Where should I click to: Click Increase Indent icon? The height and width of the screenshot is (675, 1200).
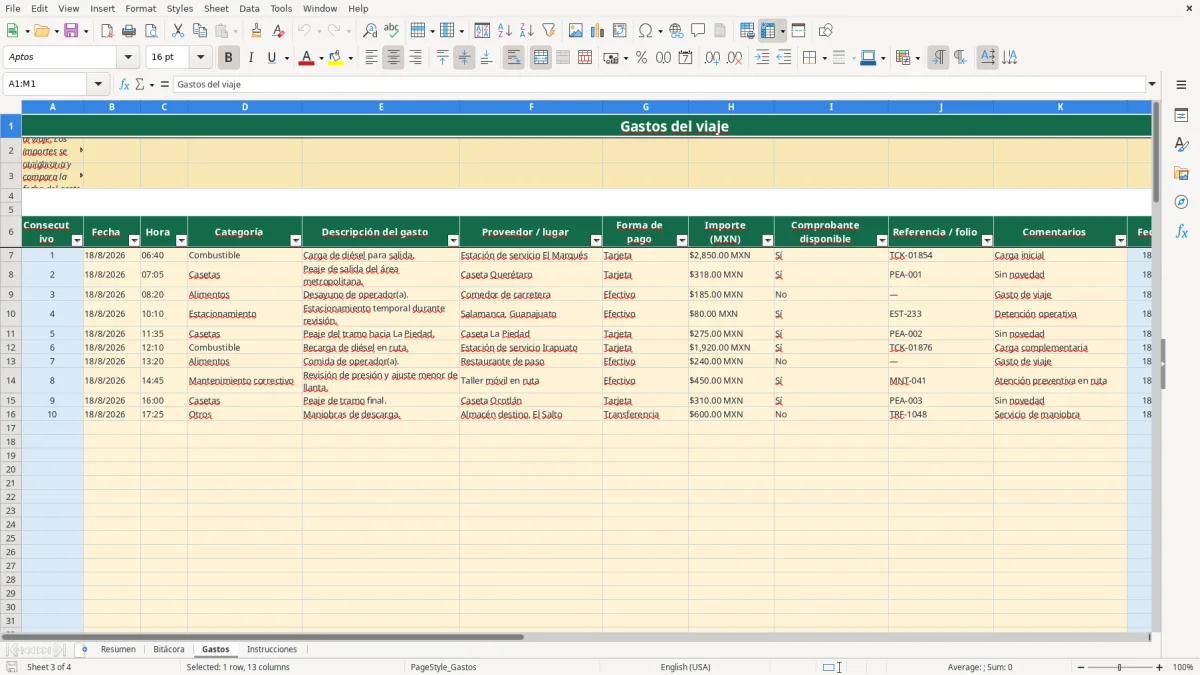pyautogui.click(x=762, y=58)
